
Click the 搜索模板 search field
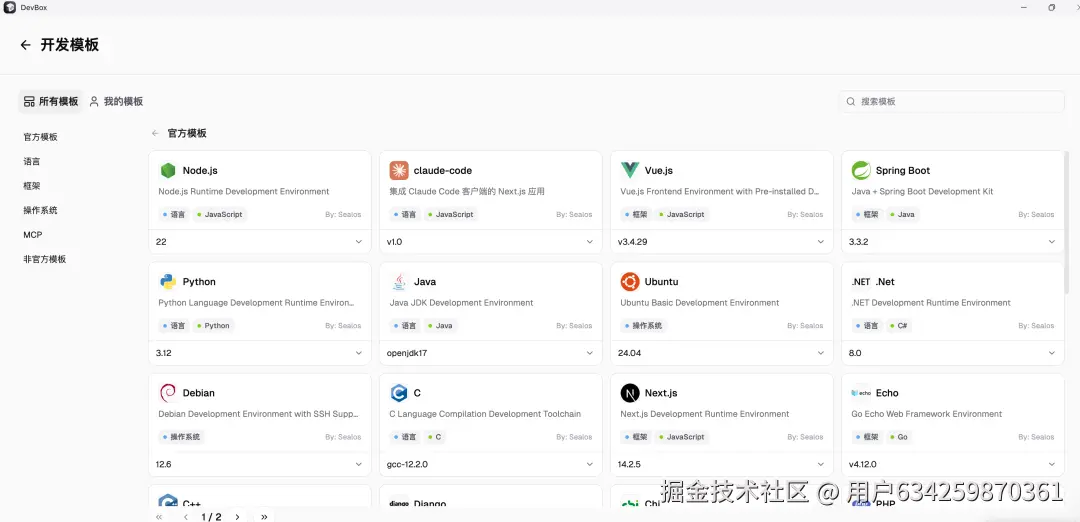click(x=951, y=101)
